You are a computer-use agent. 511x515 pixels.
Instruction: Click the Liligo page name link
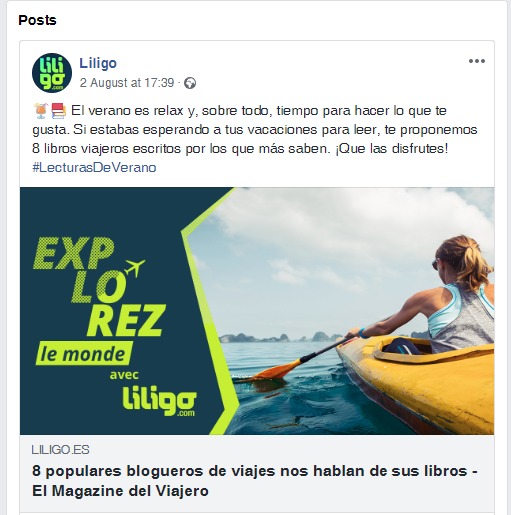pyautogui.click(x=98, y=63)
